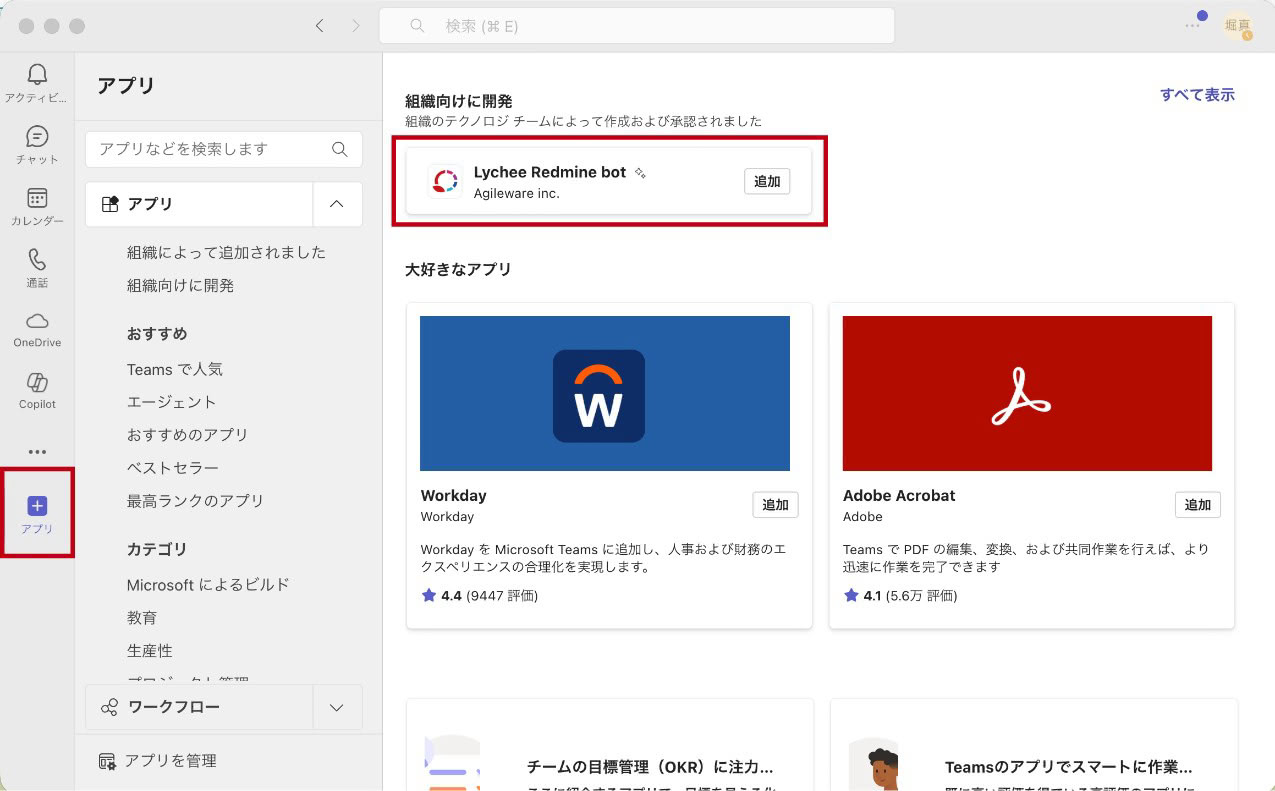Open the Copilot icon in sidebar
The width and height of the screenshot is (1275, 791).
37,383
